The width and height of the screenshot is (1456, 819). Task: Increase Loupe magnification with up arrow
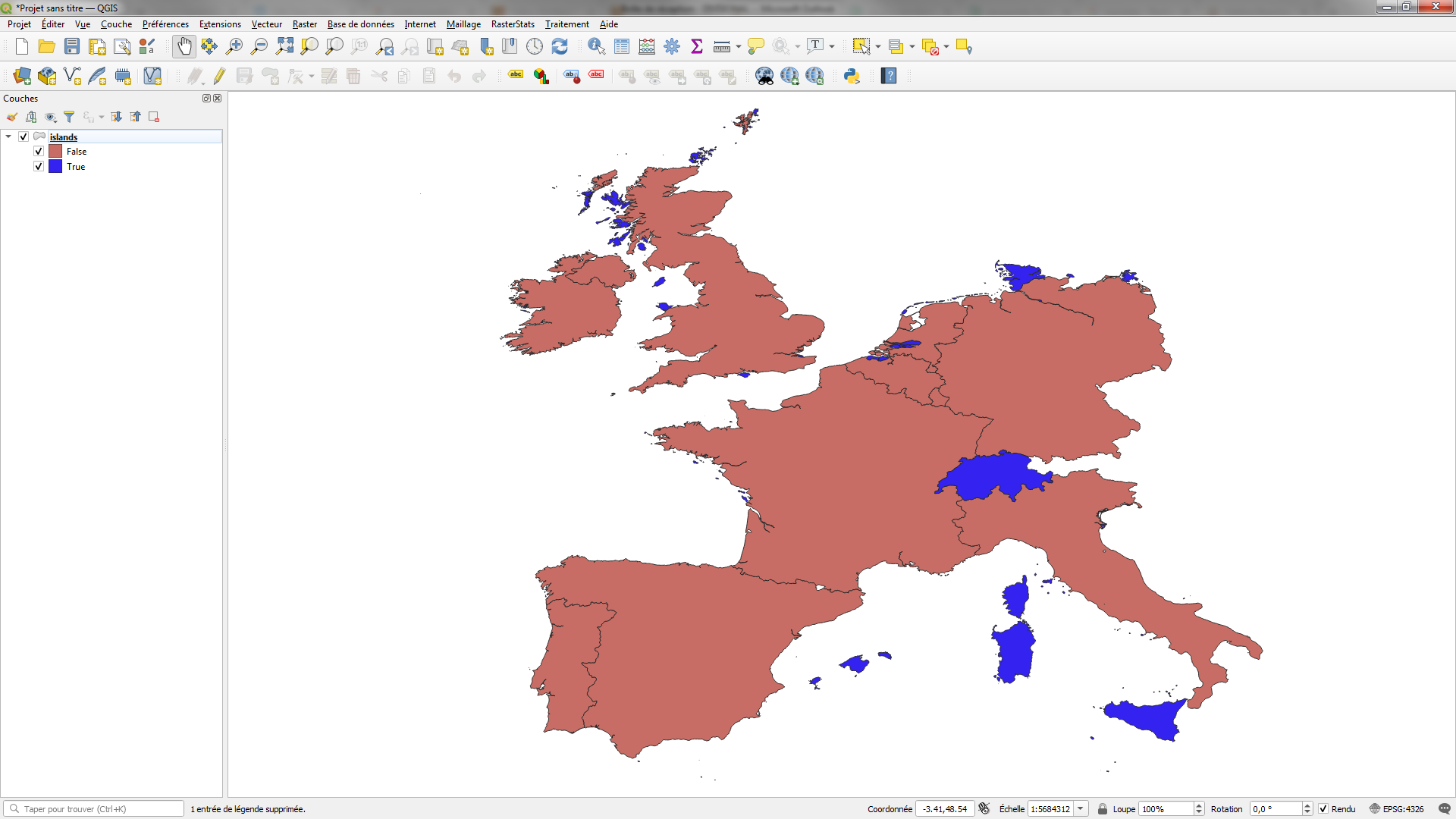click(1199, 806)
